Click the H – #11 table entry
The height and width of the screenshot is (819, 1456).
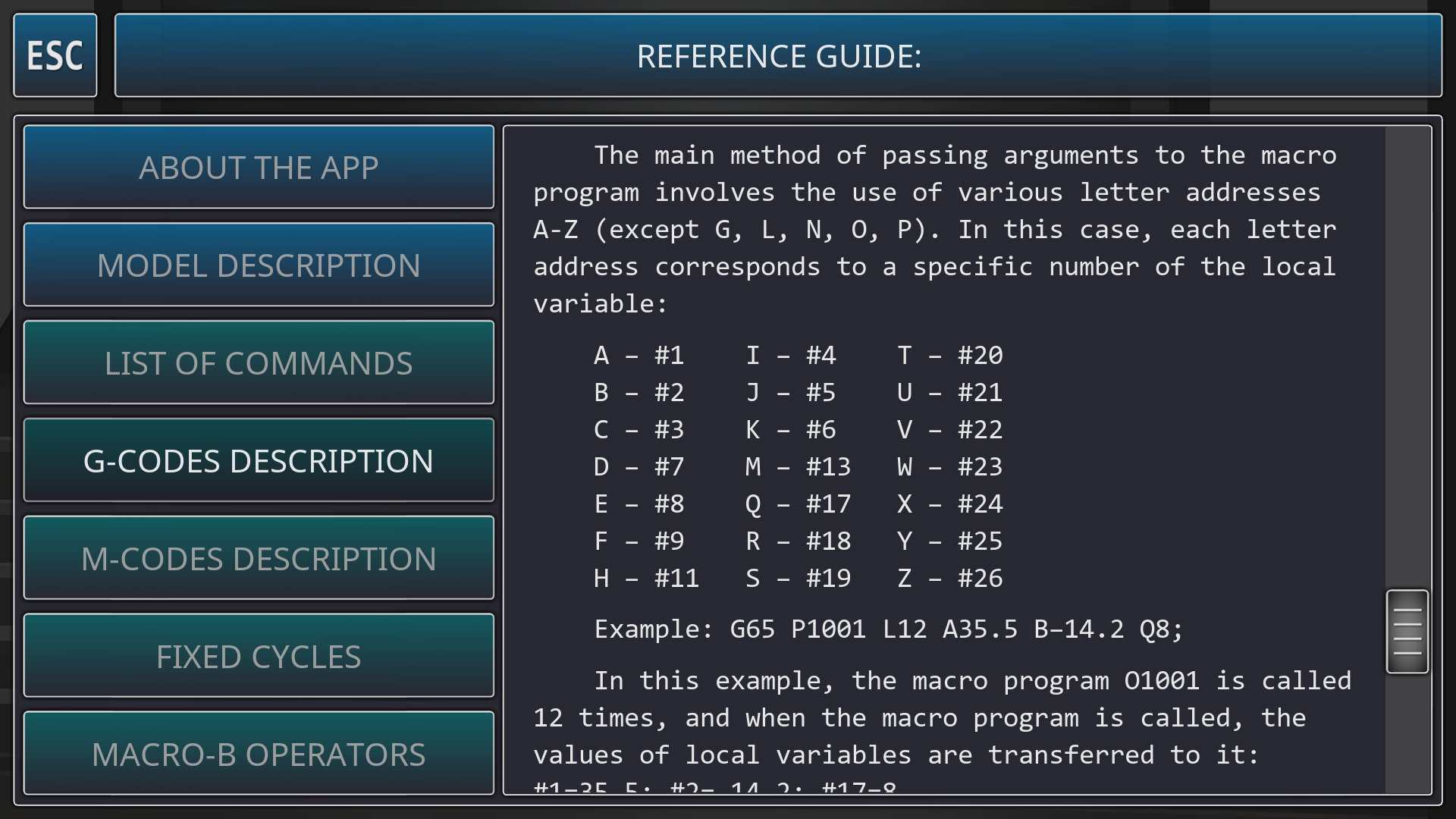click(x=646, y=579)
